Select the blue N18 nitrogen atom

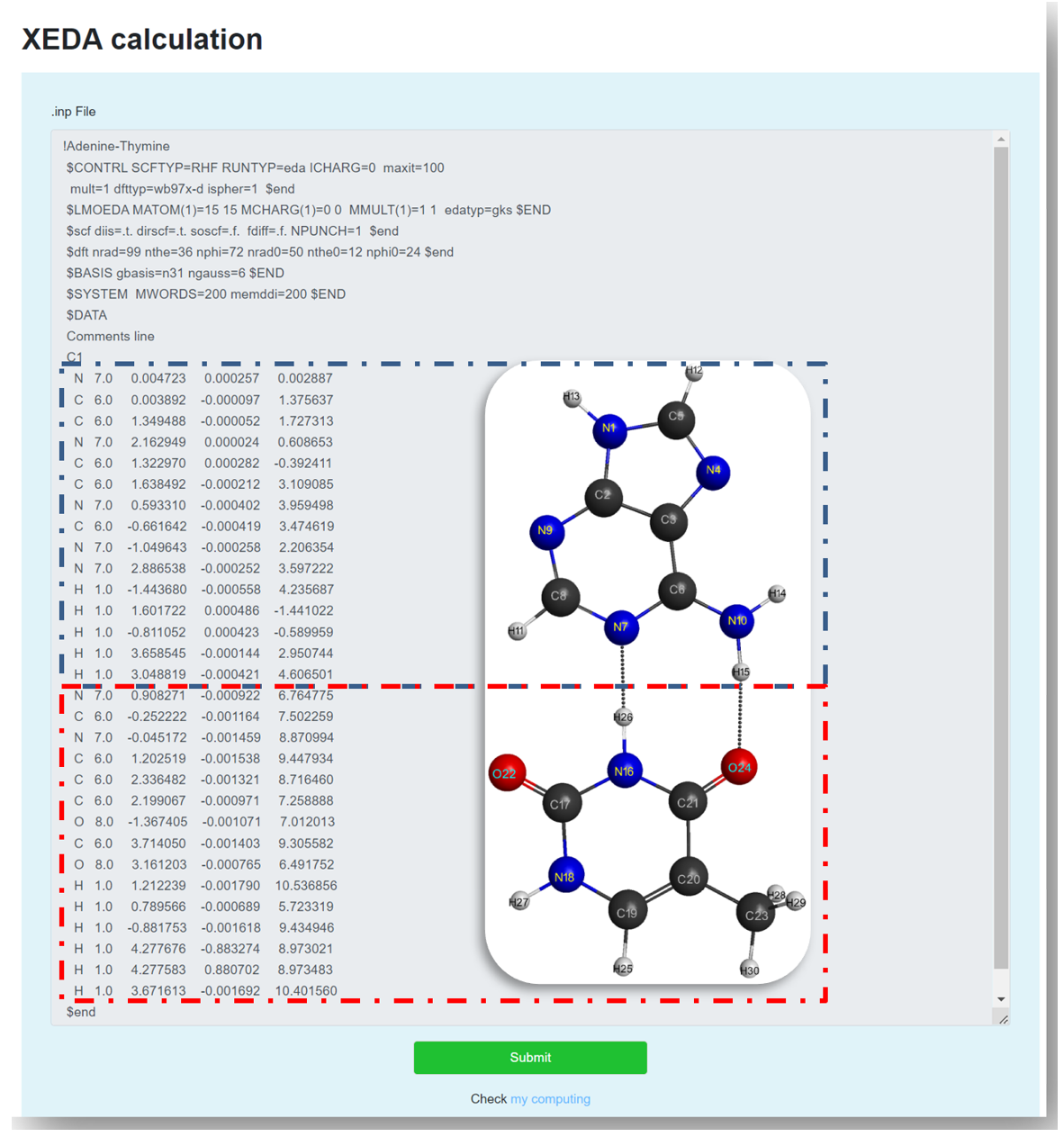[x=565, y=876]
